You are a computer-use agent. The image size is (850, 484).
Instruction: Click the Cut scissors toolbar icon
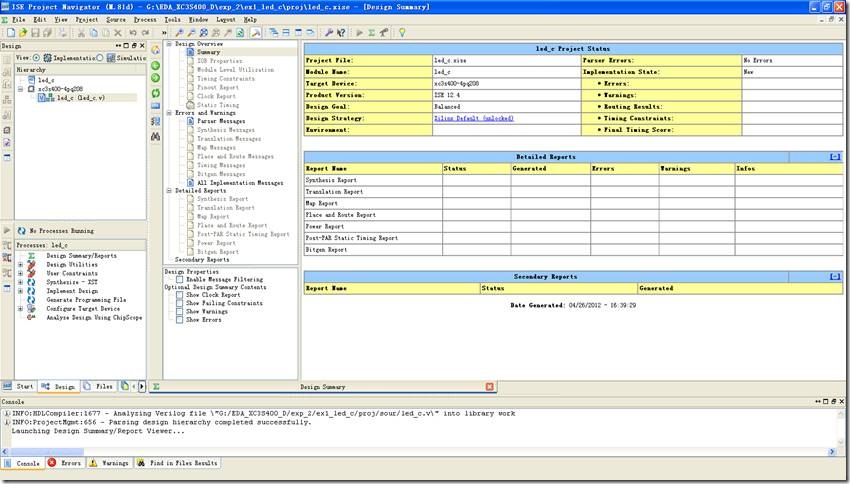80,33
